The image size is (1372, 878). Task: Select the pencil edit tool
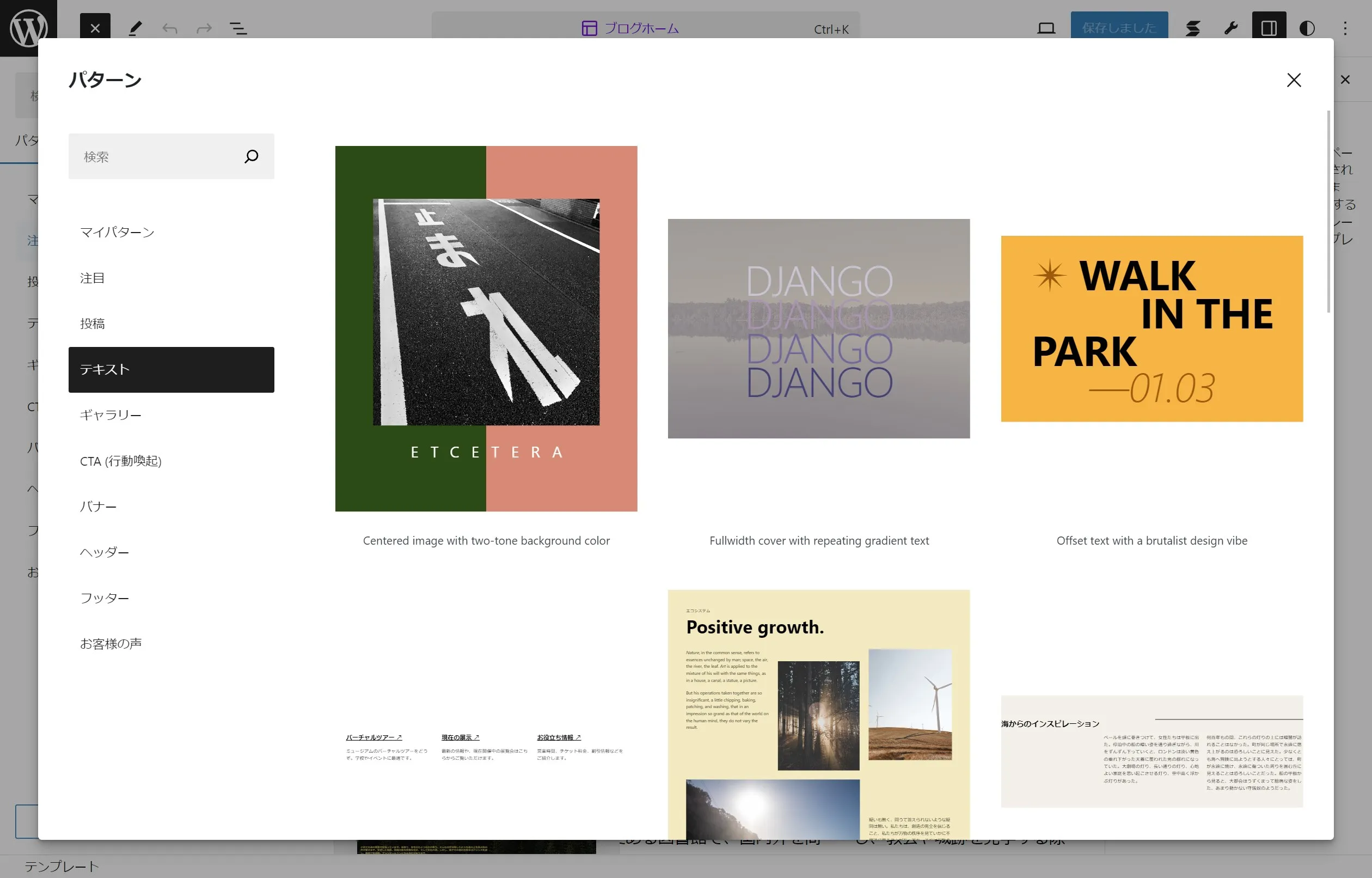(135, 28)
